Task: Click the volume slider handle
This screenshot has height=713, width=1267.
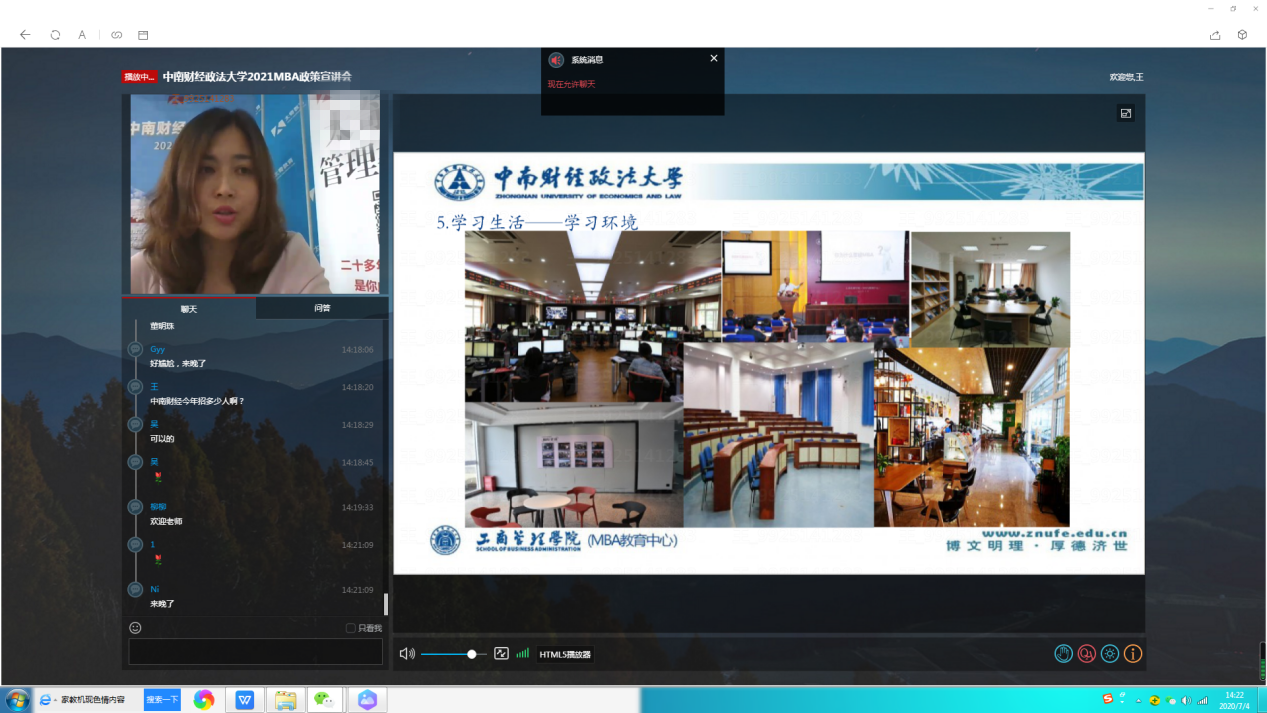Action: (472, 654)
